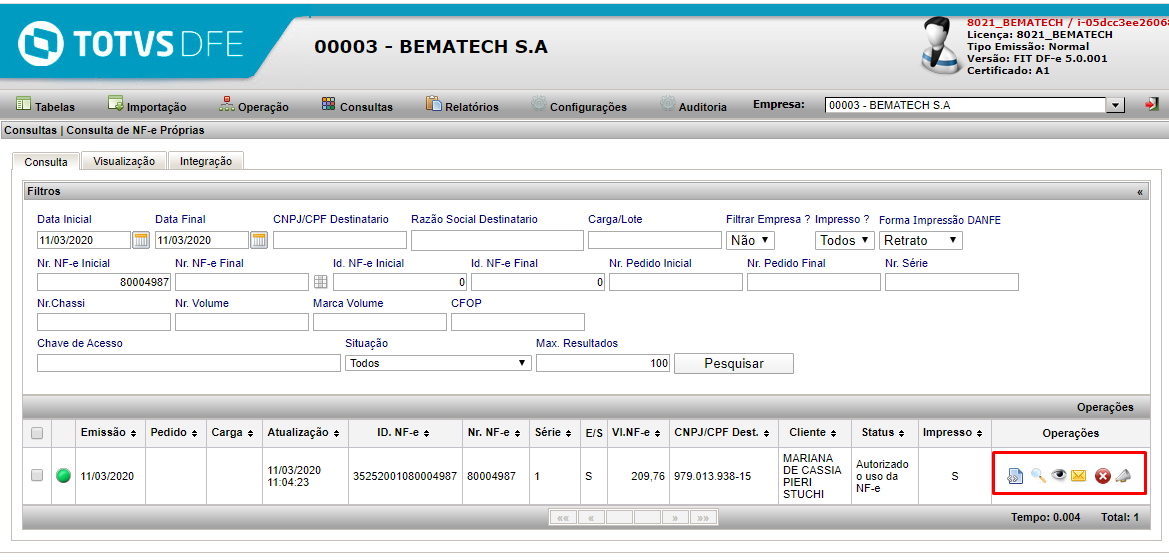Click the Nr. Série input field
Viewport: 1169px width, 560px height.
coord(951,282)
